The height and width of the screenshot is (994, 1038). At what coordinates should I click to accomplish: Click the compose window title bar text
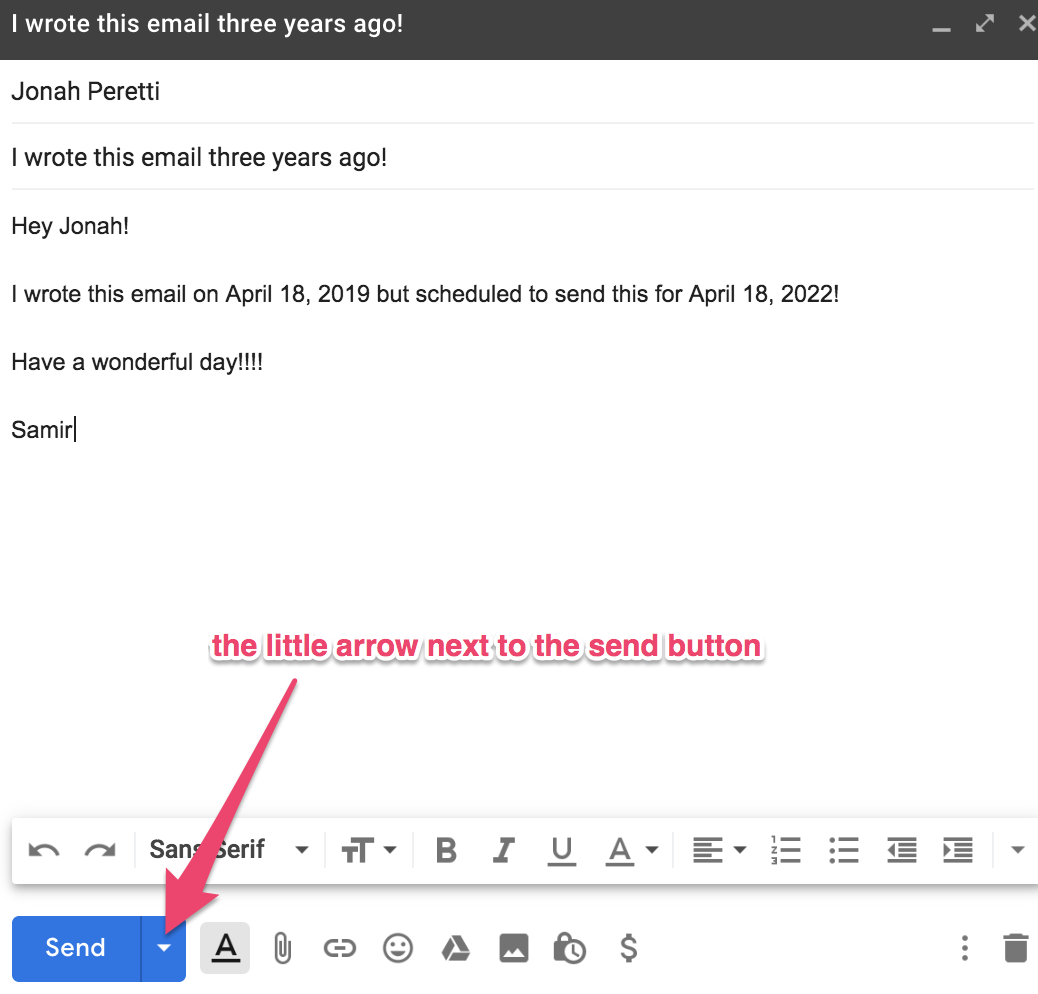[207, 24]
